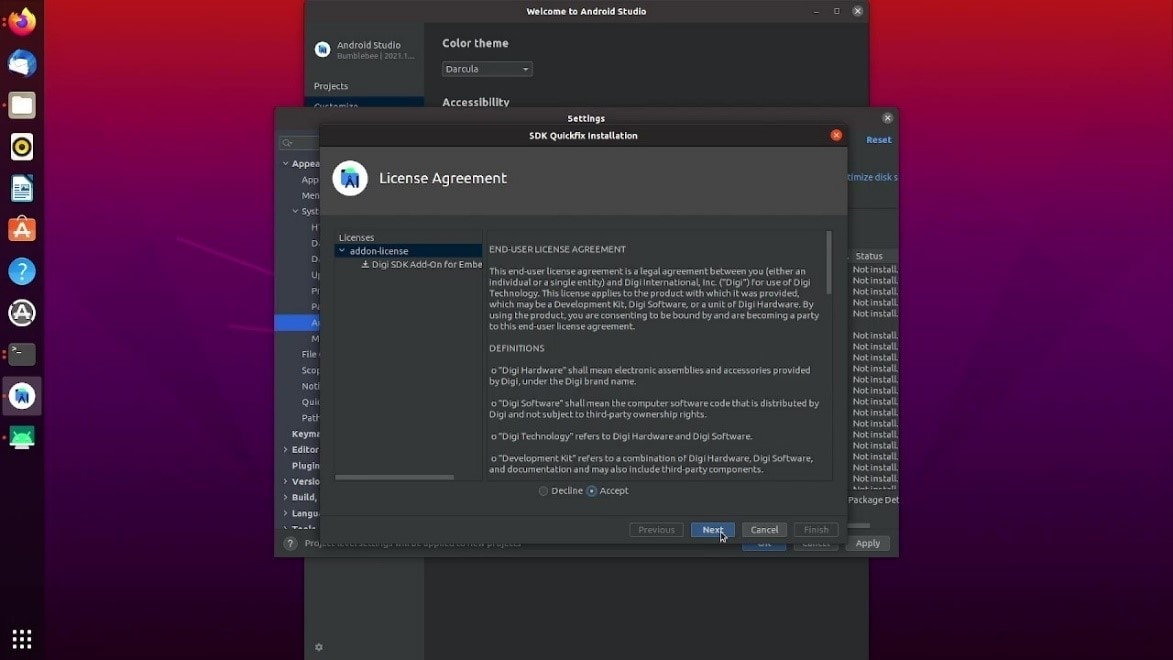
Task: Open the Projects tab in welcome window
Action: pos(331,86)
